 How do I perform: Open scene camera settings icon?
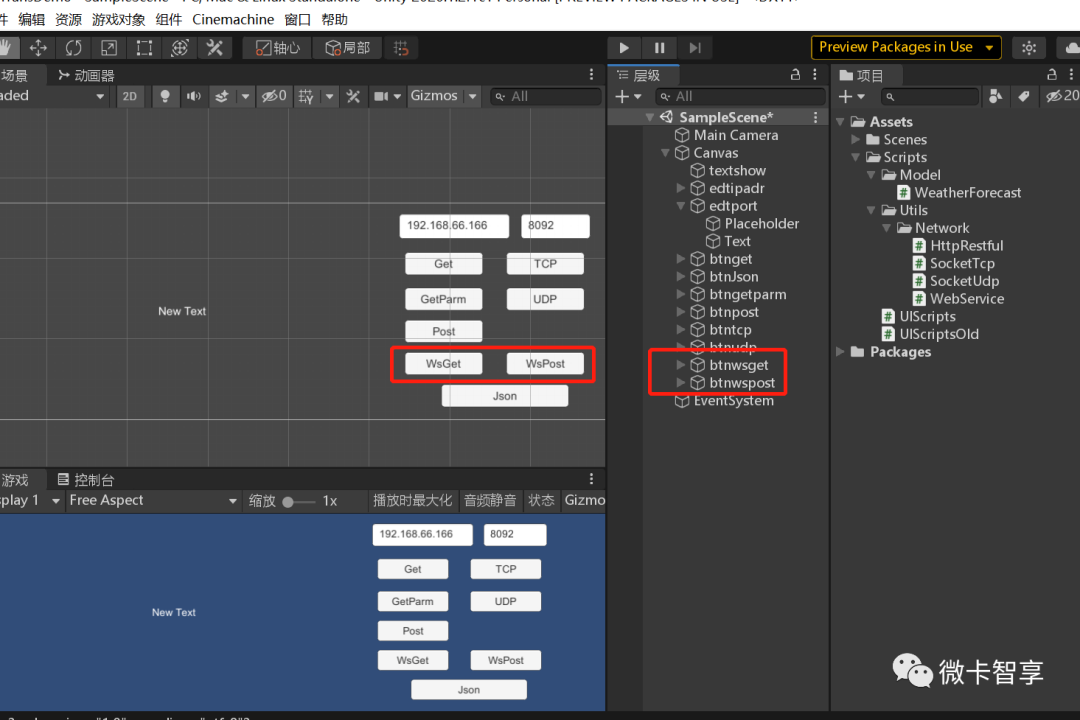coord(381,96)
